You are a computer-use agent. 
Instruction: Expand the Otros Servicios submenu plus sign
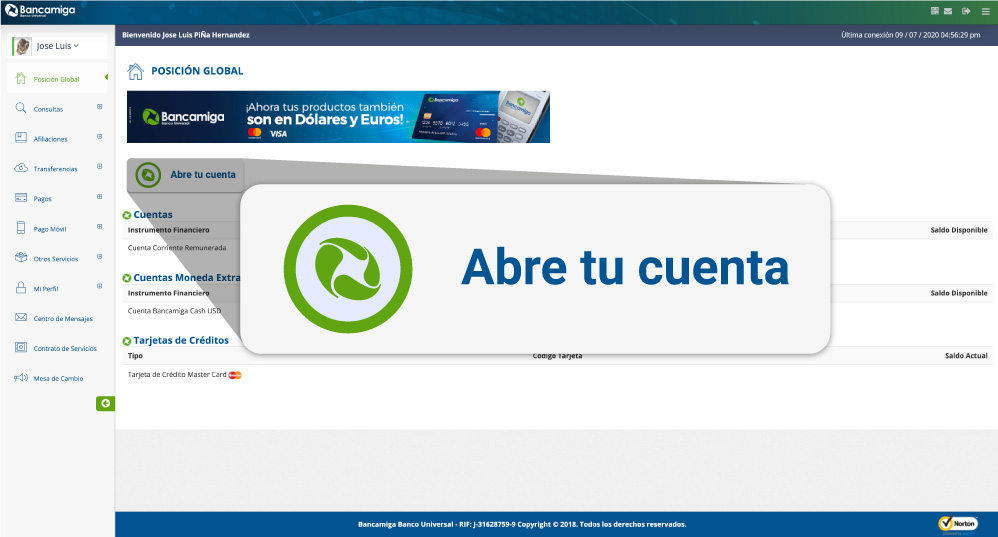(x=99, y=256)
